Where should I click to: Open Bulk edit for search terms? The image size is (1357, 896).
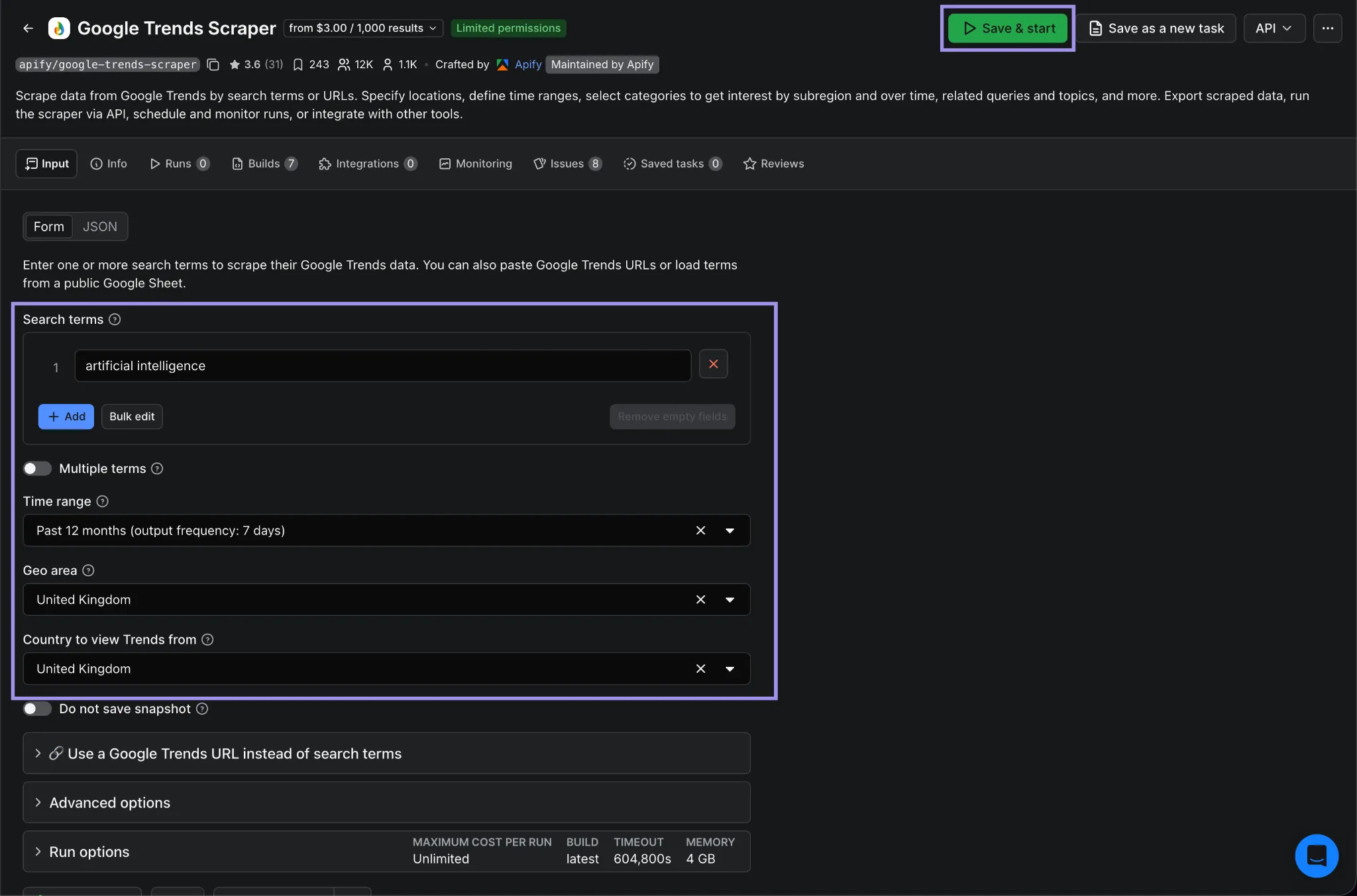click(132, 417)
